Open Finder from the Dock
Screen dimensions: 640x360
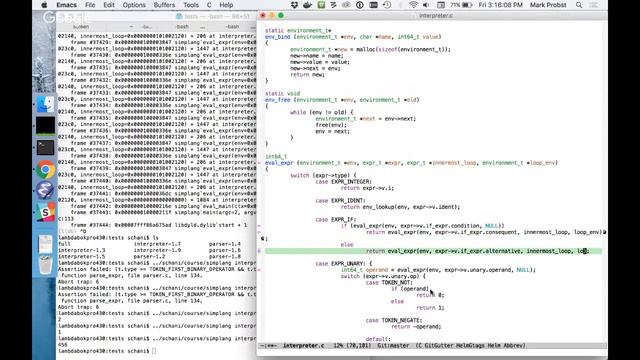tap(45, 104)
